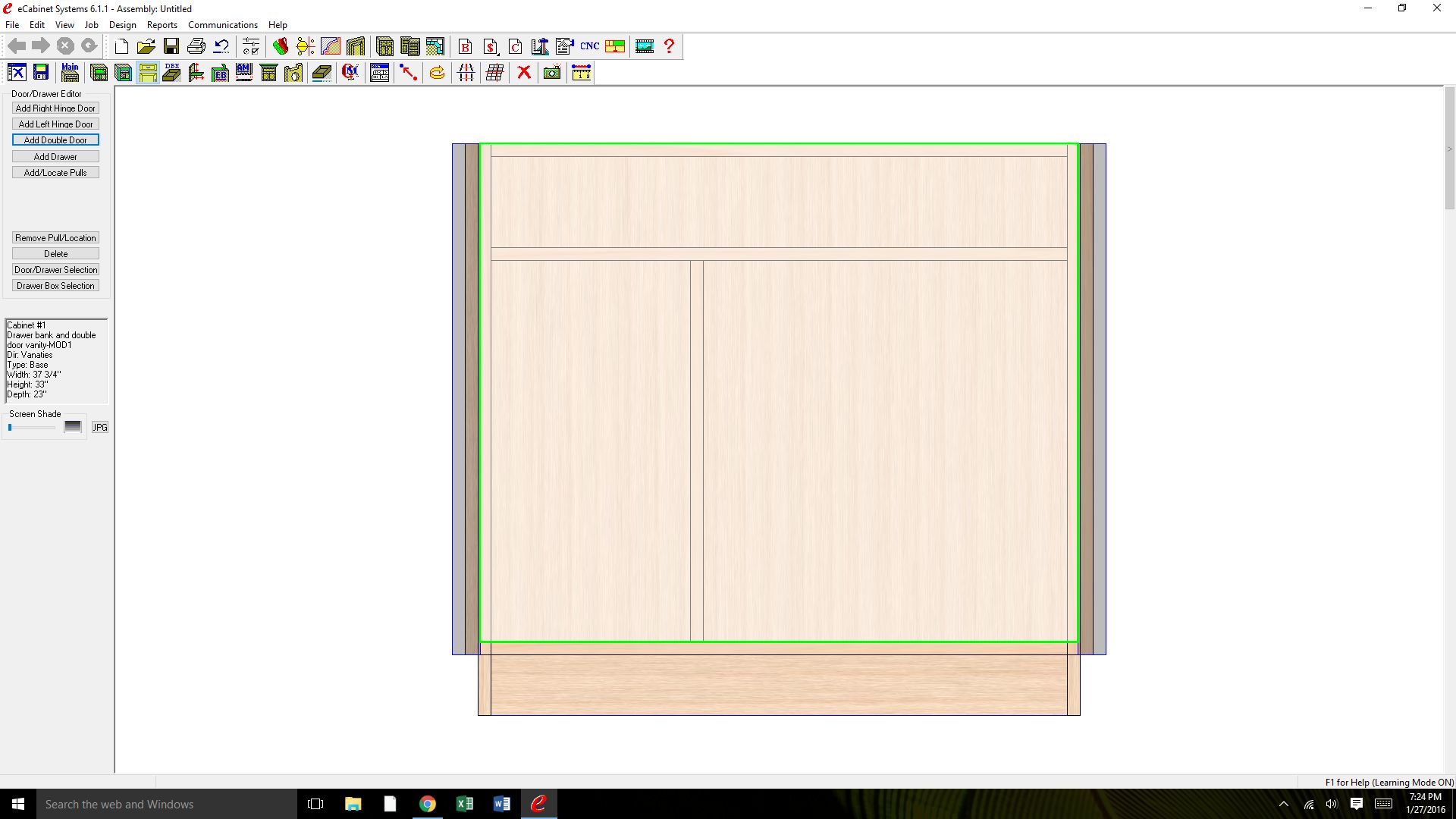1456x819 pixels.
Task: Click the Print toolbar icon
Action: pos(196,46)
